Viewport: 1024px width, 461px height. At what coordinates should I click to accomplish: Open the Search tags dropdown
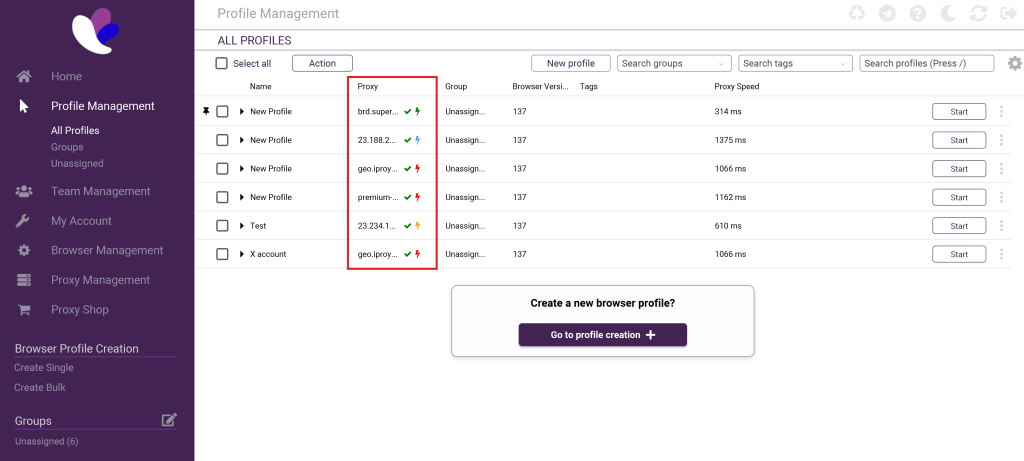(x=794, y=63)
